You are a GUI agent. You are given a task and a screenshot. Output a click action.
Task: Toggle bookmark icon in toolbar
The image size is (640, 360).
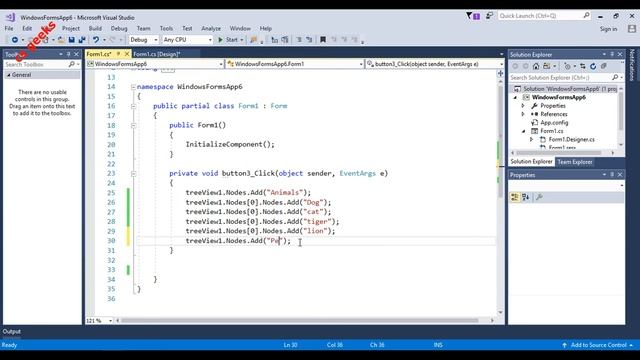(323, 40)
